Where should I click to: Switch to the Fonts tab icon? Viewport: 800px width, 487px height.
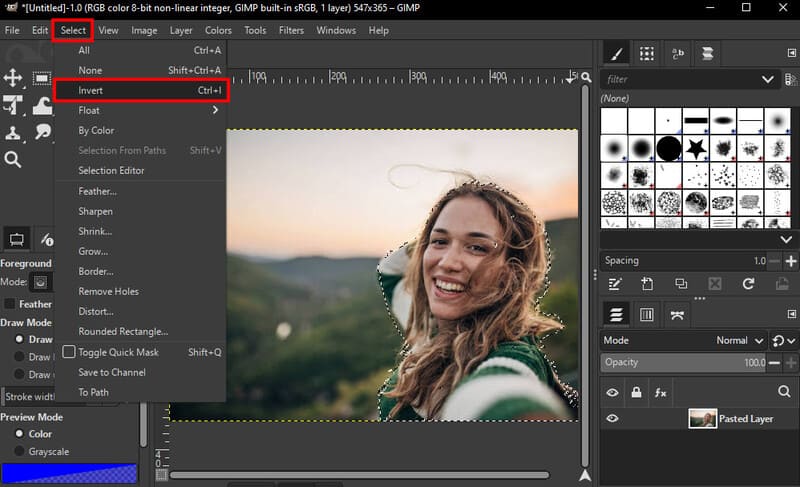click(678, 54)
